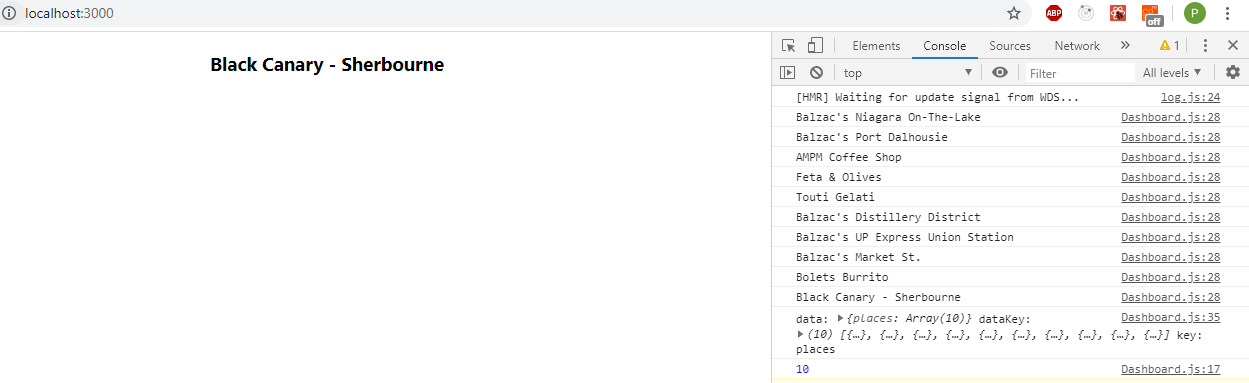Open Dashboard.js:28 link for Touti Gelati

click(1170, 197)
